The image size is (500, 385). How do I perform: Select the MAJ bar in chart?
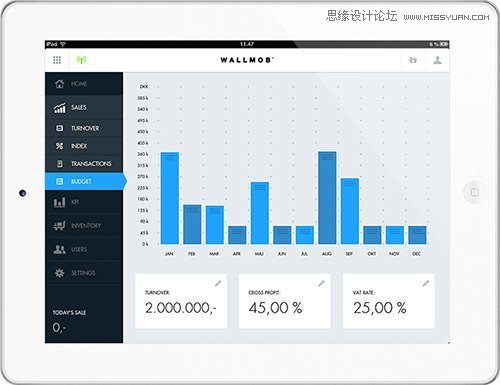pyautogui.click(x=260, y=213)
